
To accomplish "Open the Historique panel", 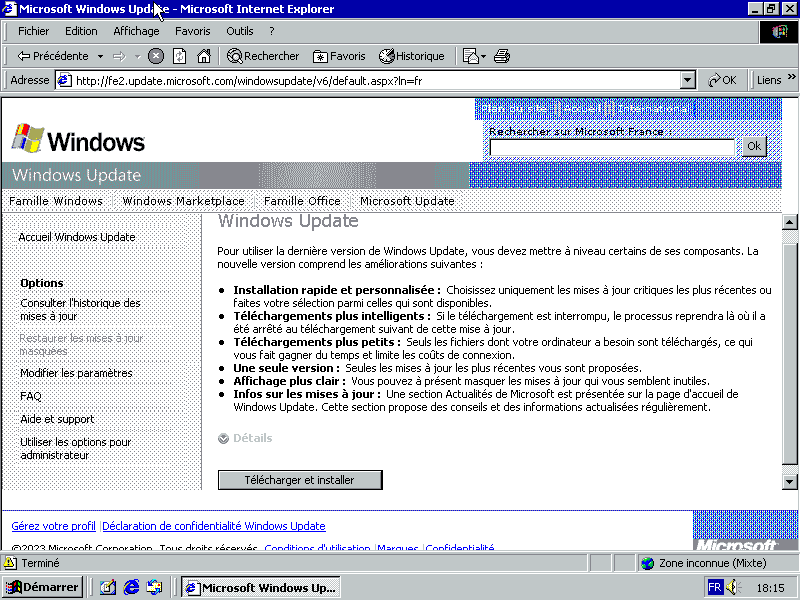I will 412,56.
